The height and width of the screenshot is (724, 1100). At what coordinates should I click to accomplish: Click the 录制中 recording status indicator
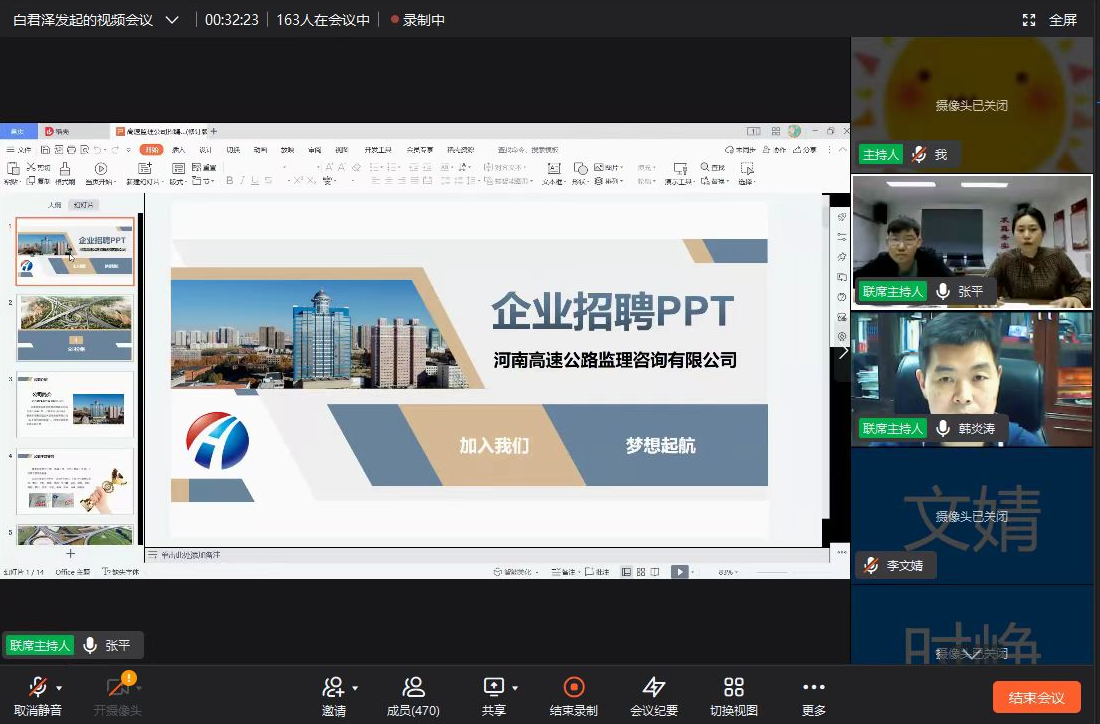pyautogui.click(x=418, y=20)
